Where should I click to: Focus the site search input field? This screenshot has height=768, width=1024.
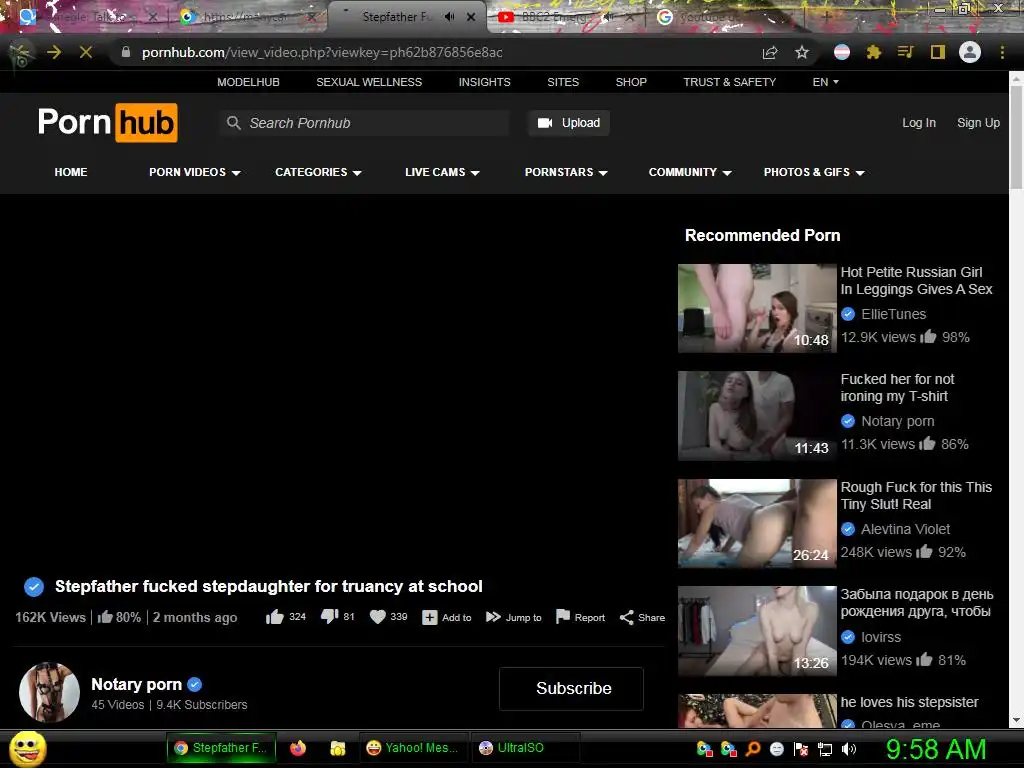click(364, 123)
